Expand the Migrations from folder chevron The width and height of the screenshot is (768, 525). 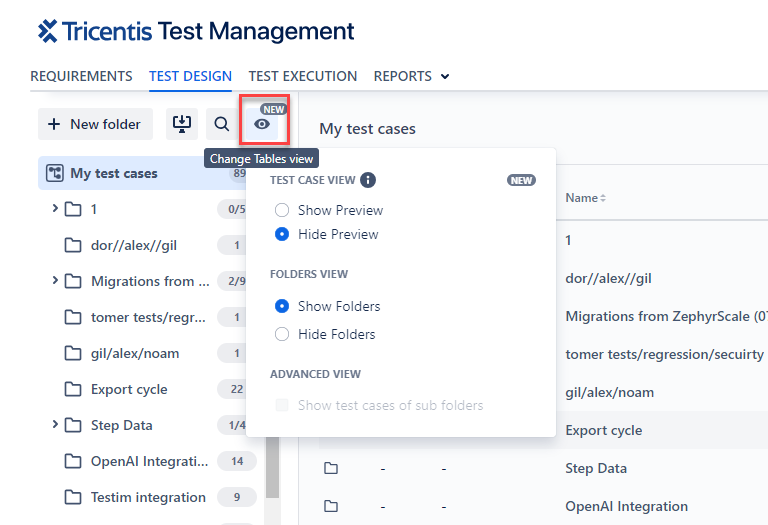[x=55, y=281]
